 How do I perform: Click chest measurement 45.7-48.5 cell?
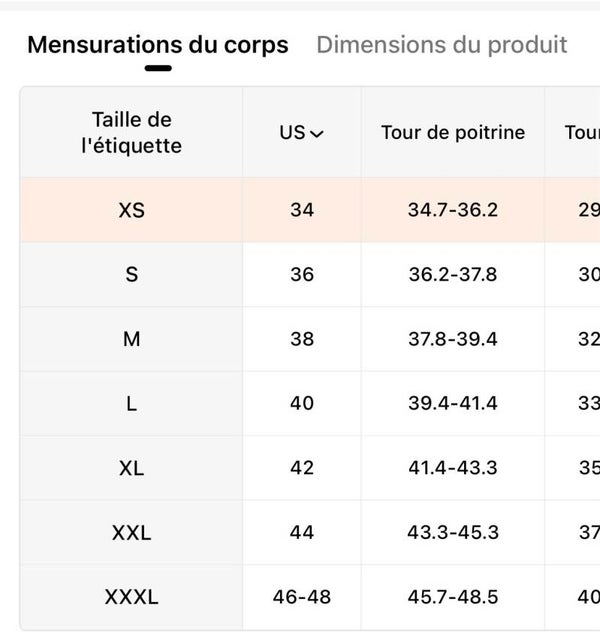452,597
